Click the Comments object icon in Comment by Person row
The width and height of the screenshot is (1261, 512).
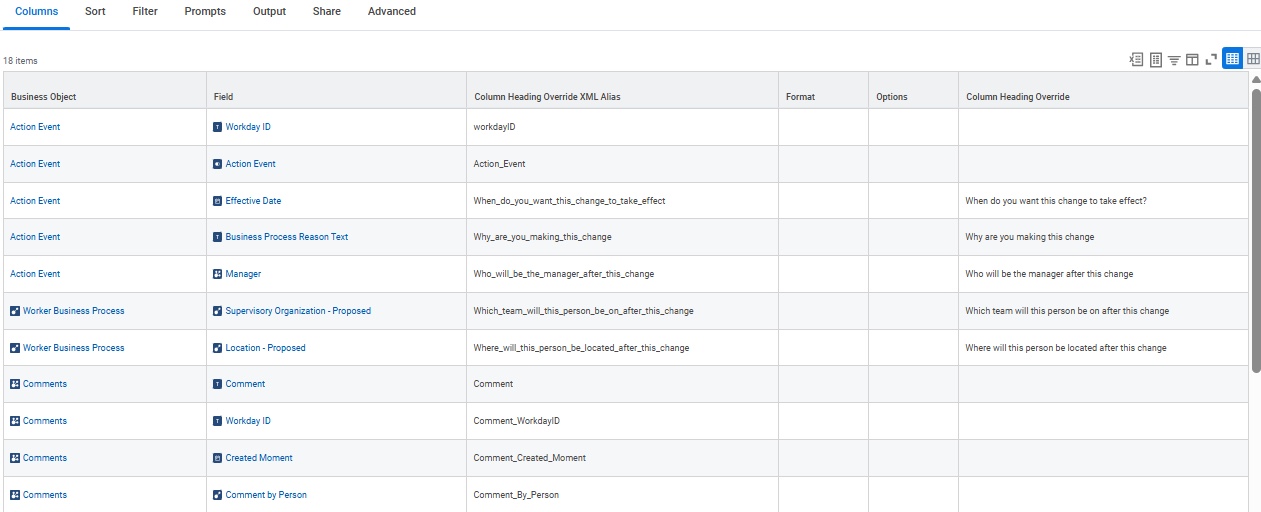[15, 495]
